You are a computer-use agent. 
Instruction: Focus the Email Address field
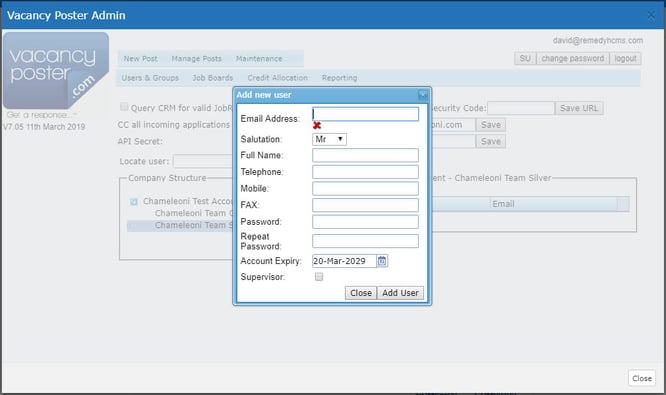click(x=365, y=114)
